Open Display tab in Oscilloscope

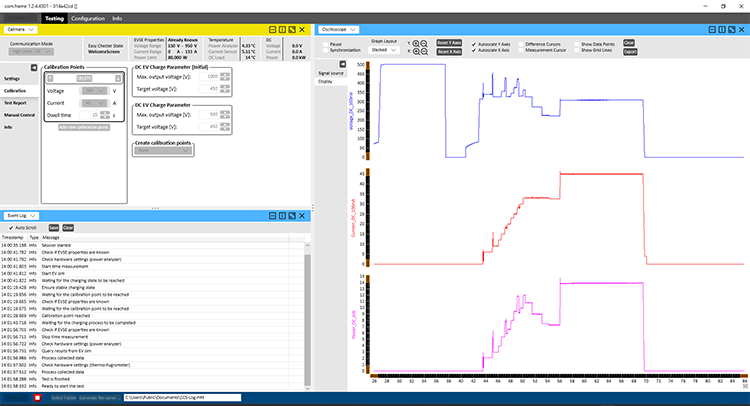(331, 81)
